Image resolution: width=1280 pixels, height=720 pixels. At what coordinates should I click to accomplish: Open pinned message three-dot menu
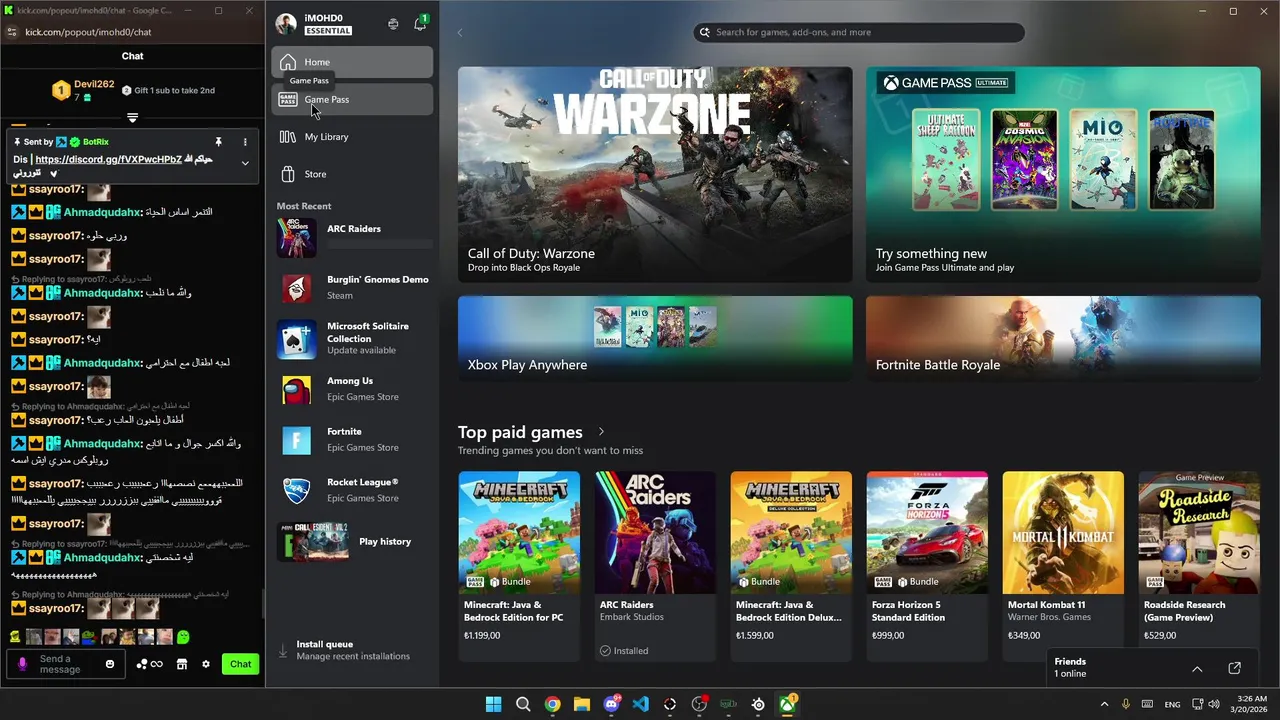pyautogui.click(x=245, y=142)
